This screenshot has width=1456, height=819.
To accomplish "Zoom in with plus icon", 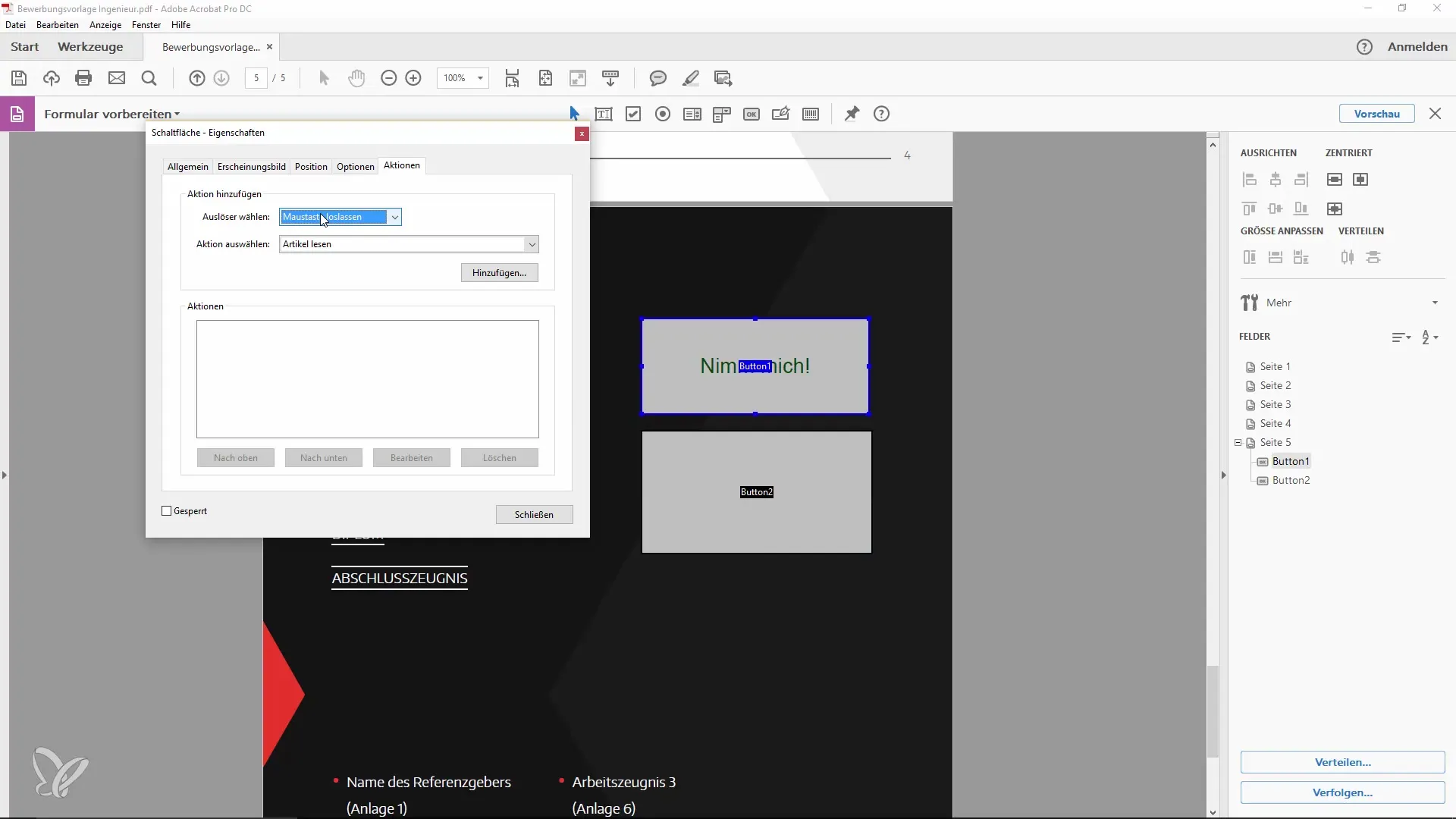I will (413, 78).
